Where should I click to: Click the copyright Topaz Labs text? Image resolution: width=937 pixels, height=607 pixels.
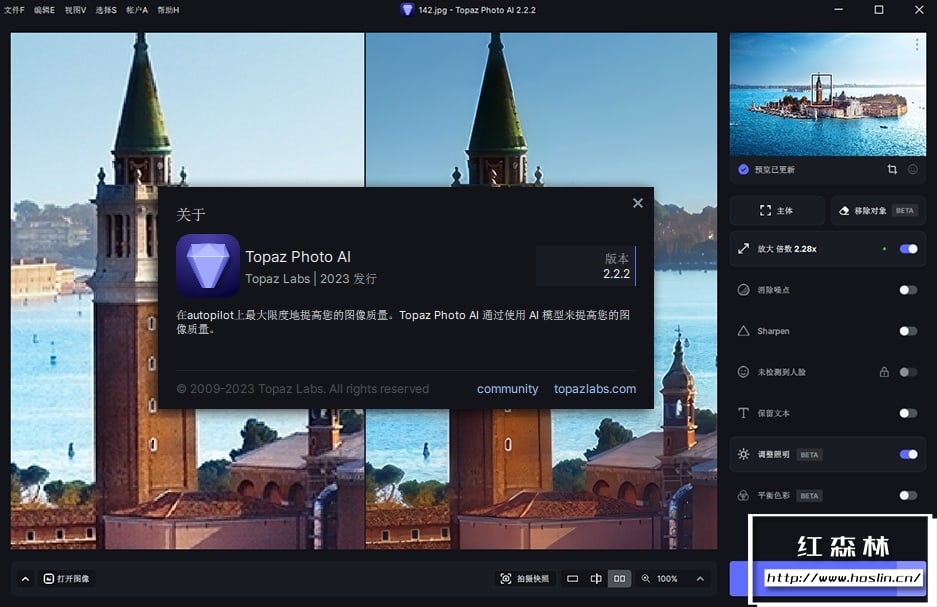click(303, 389)
